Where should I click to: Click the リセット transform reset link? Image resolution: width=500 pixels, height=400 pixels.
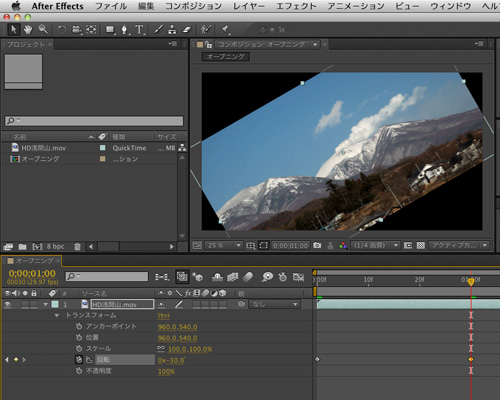coord(163,316)
